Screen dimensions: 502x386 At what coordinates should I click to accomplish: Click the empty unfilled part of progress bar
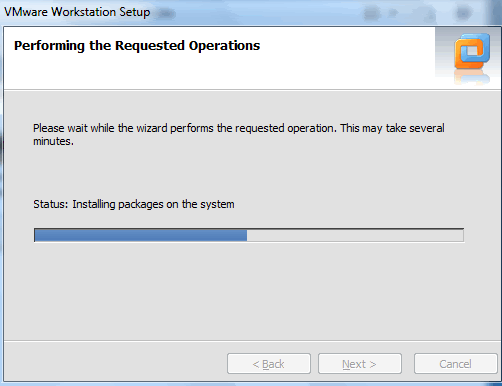355,235
